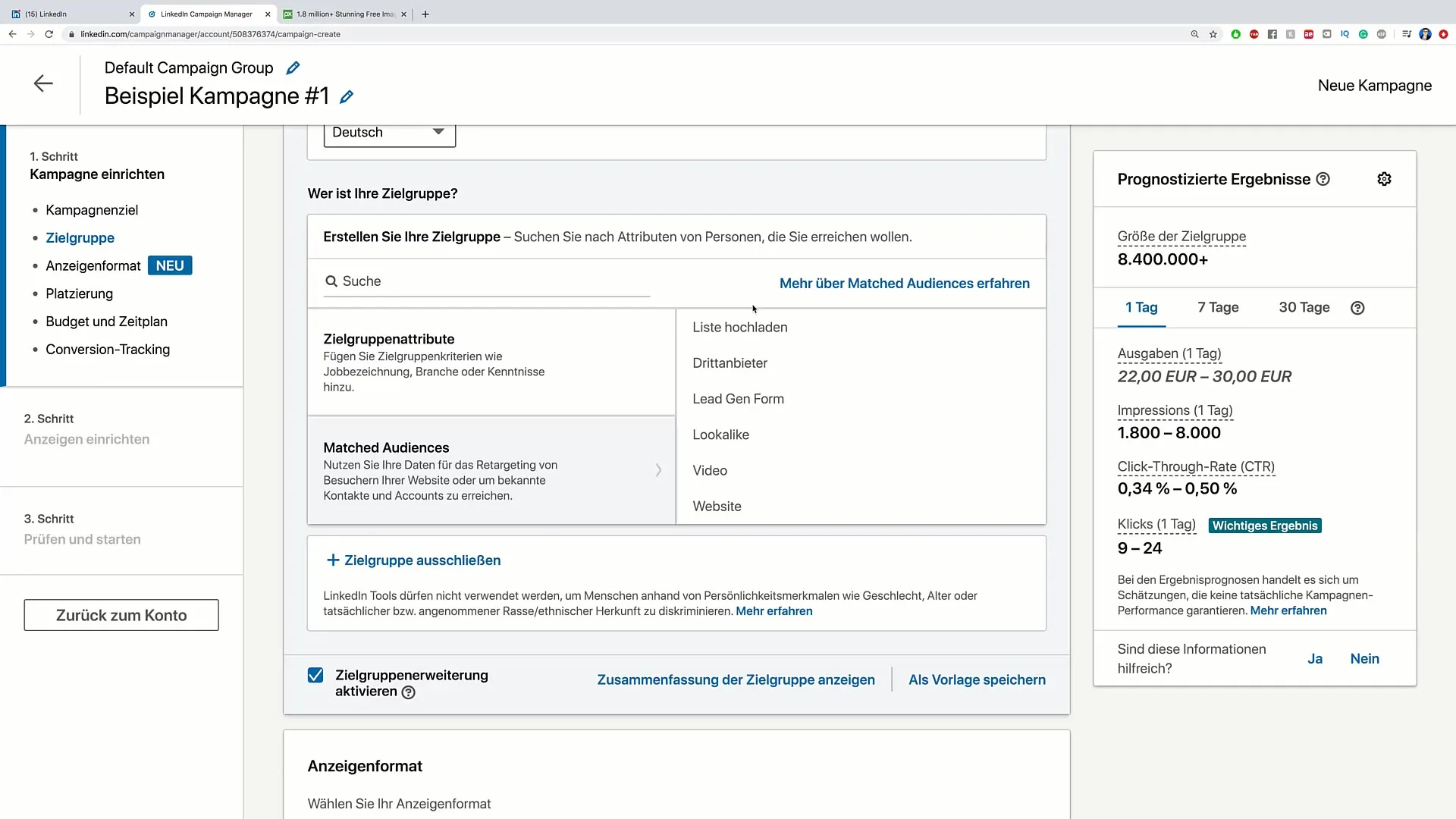The image size is (1456, 819).
Task: Click the Suche audience search field
Action: (487, 281)
